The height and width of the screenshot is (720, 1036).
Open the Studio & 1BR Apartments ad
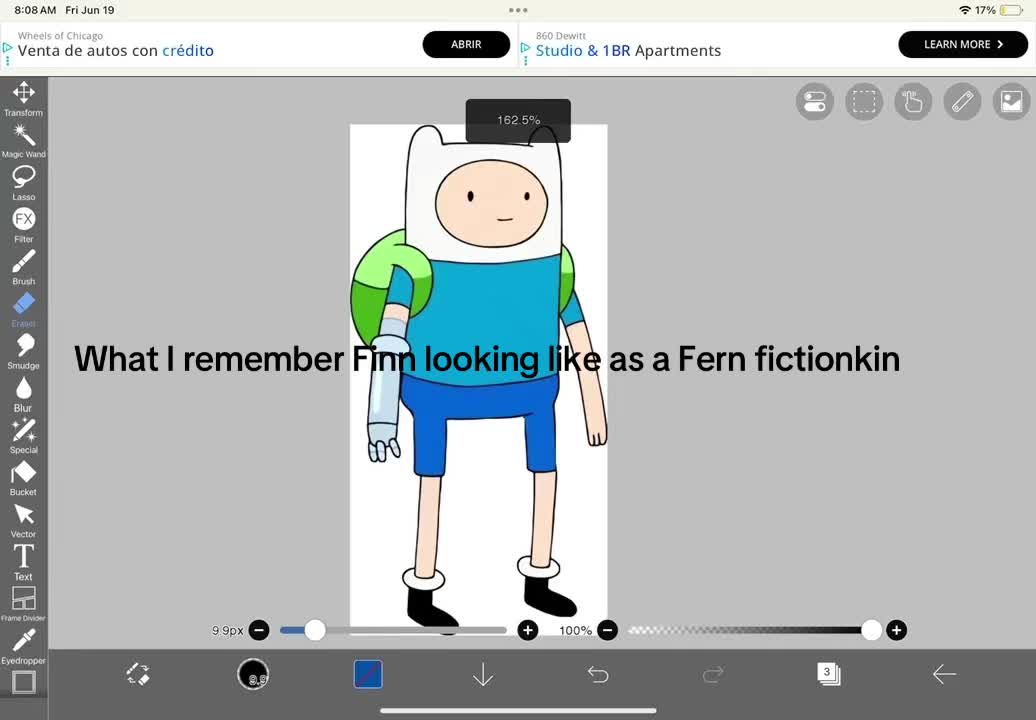click(x=628, y=51)
